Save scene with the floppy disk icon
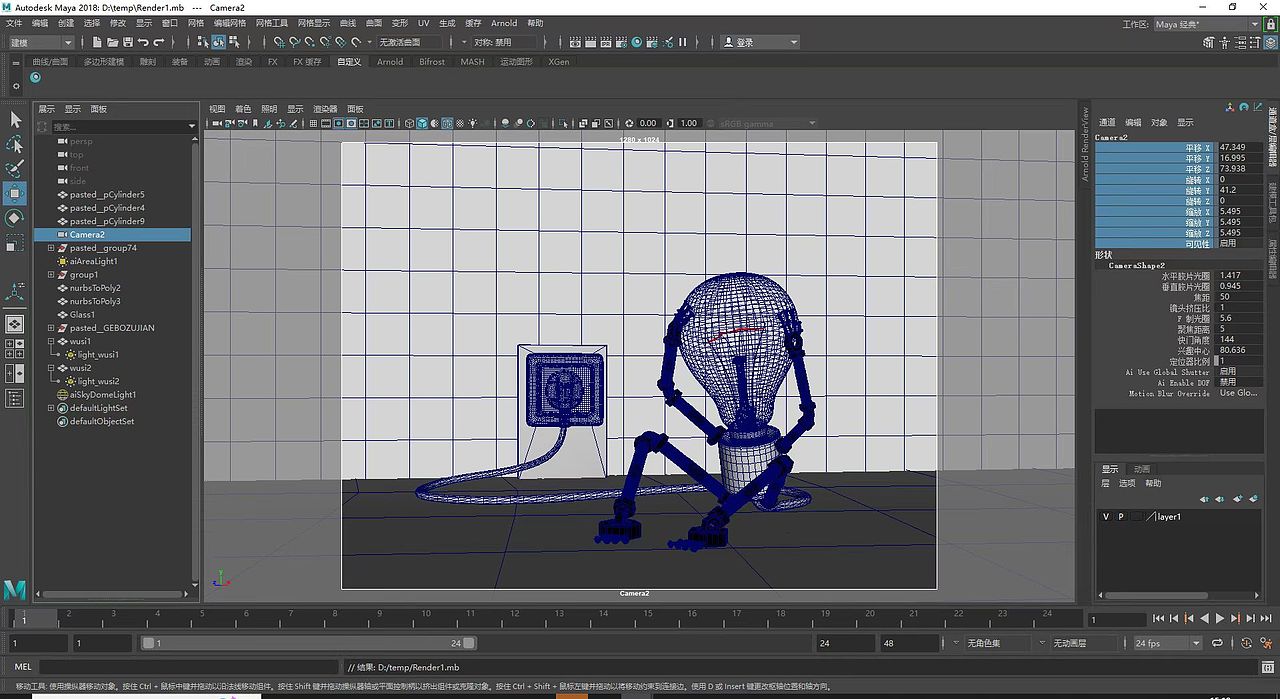The height and width of the screenshot is (699, 1280). tap(128, 42)
